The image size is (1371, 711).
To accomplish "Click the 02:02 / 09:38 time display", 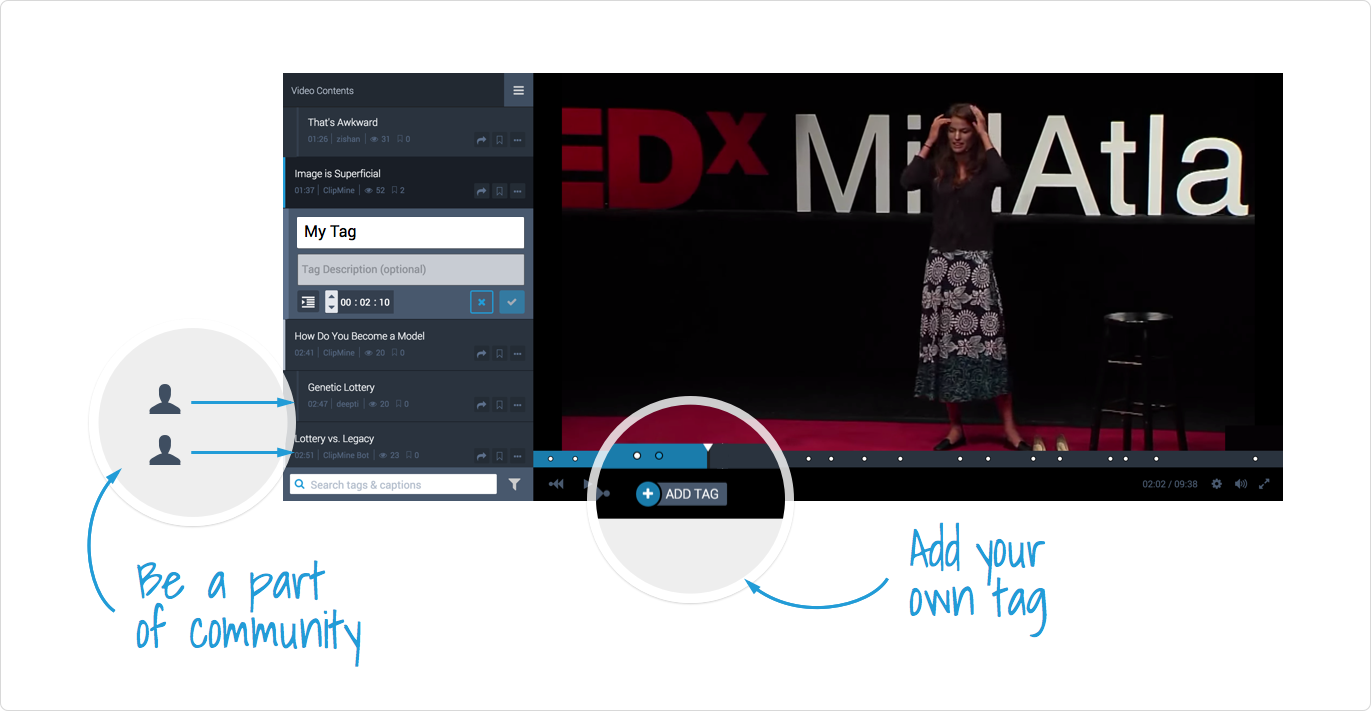I will click(x=1170, y=484).
